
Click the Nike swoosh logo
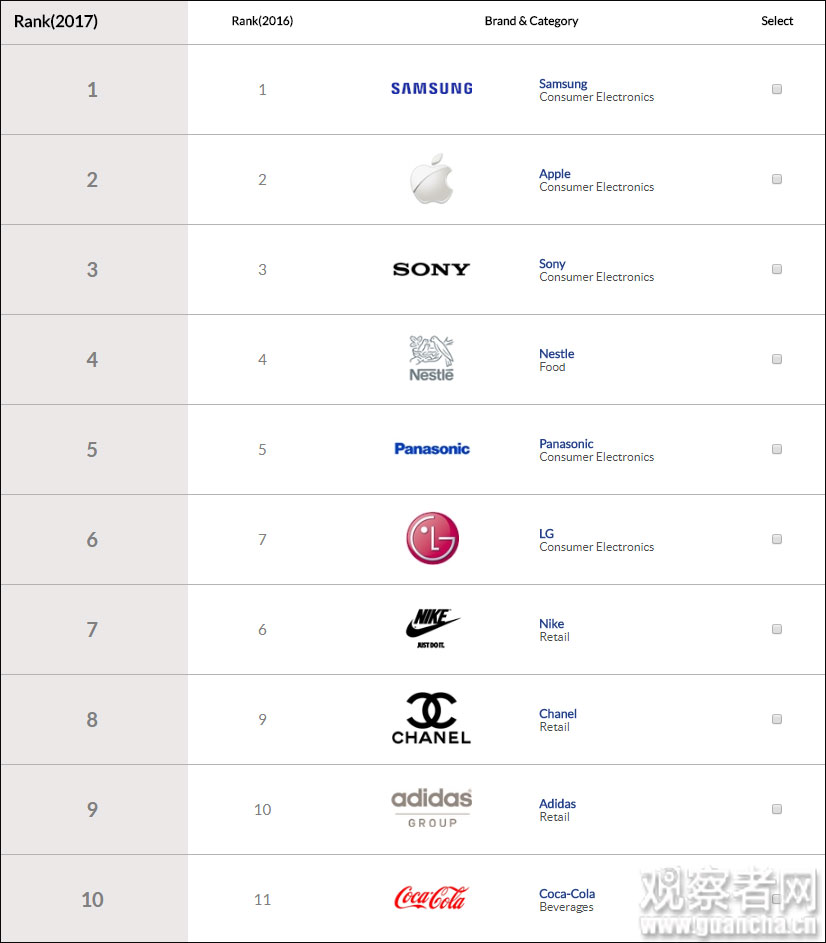[432, 628]
